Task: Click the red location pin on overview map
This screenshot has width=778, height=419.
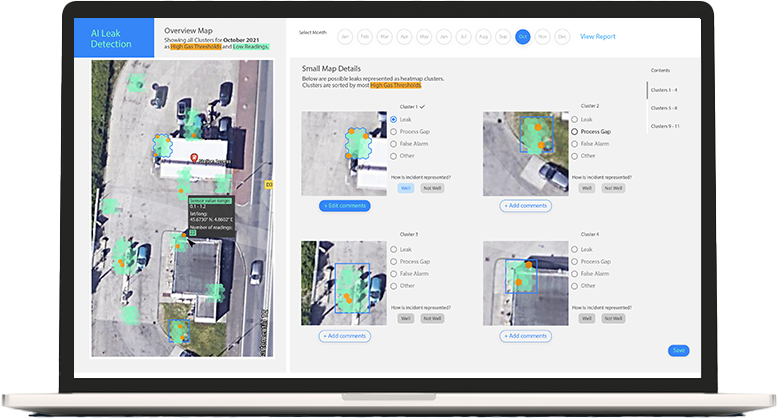Action: [x=194, y=158]
